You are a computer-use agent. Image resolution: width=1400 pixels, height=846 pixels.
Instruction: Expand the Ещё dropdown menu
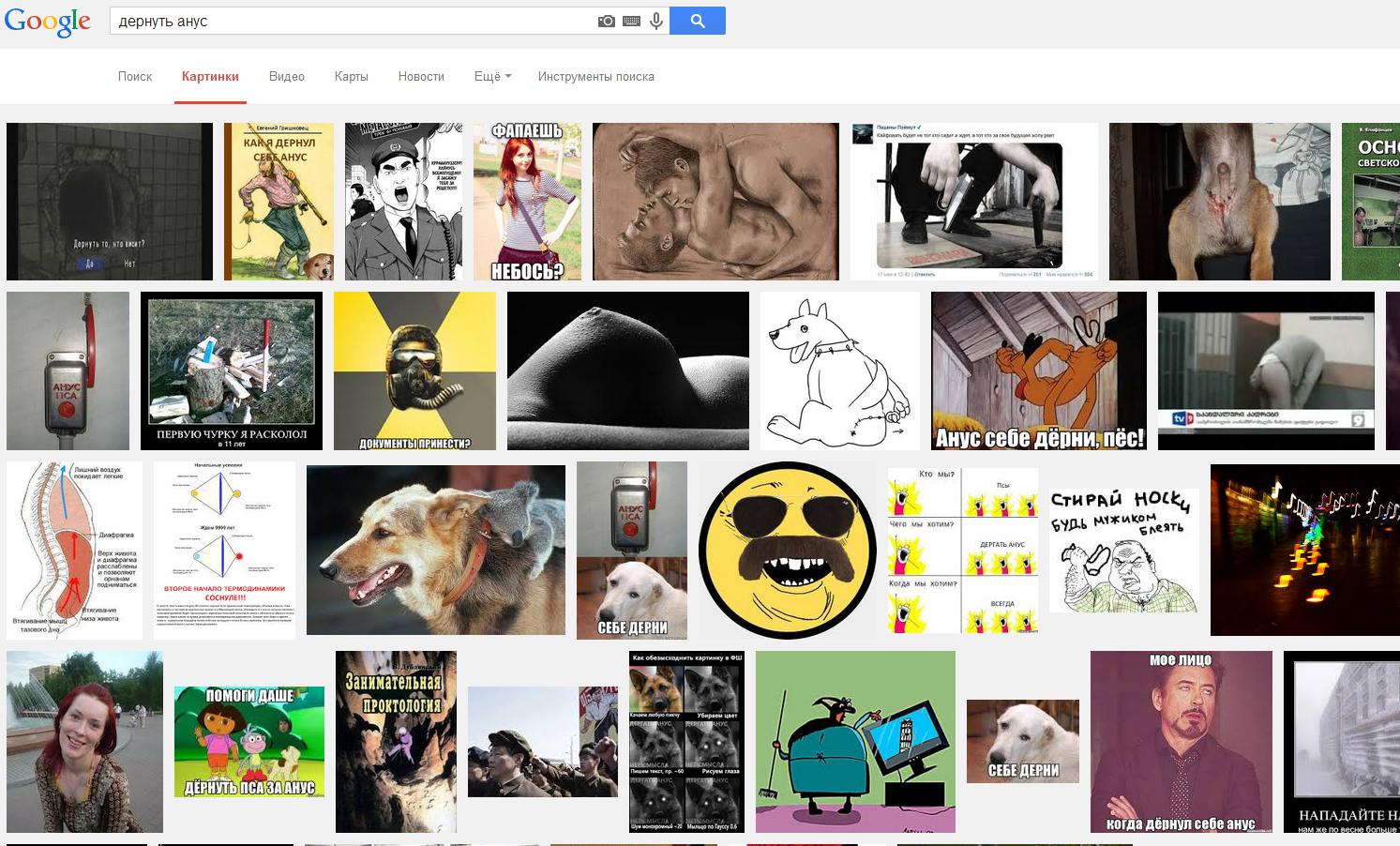coord(493,77)
